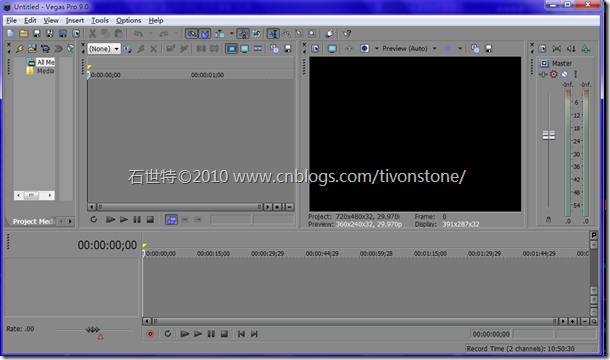Click Master volume fader handle
This screenshot has height=360, width=610.
(x=549, y=135)
